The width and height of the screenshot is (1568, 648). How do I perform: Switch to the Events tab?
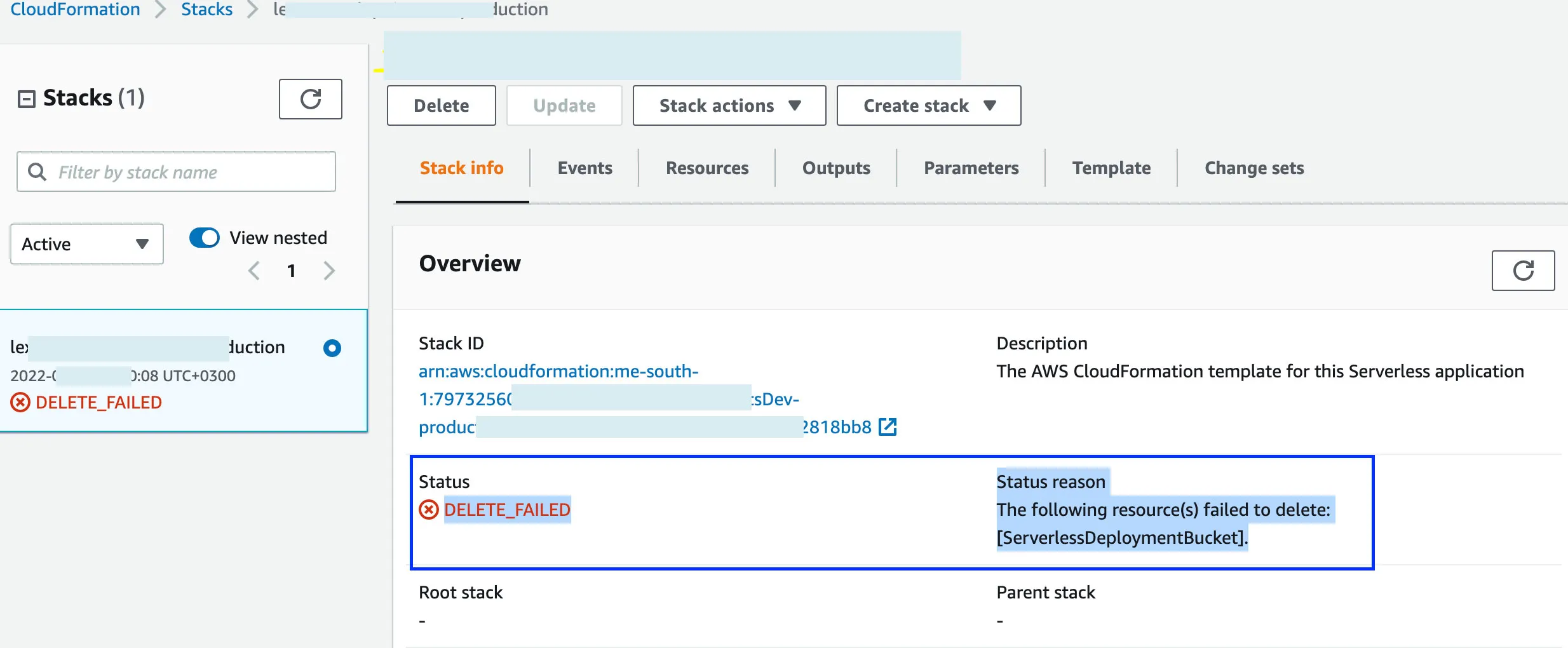(x=585, y=168)
